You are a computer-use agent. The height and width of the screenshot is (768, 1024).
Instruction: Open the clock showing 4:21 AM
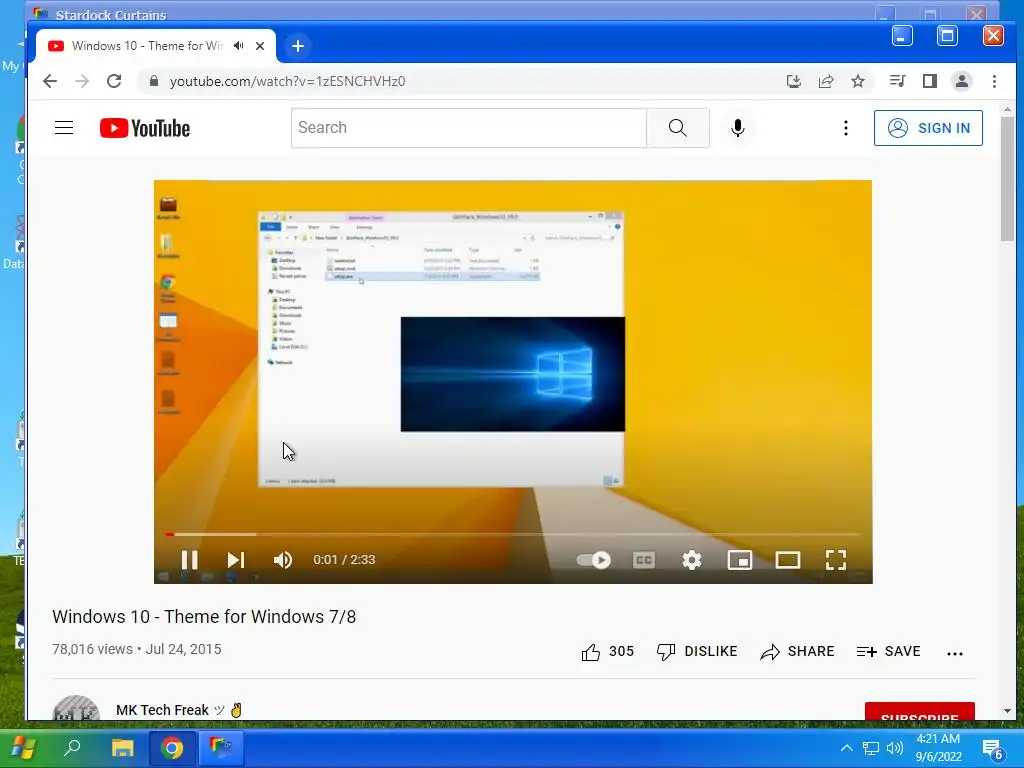(x=938, y=748)
